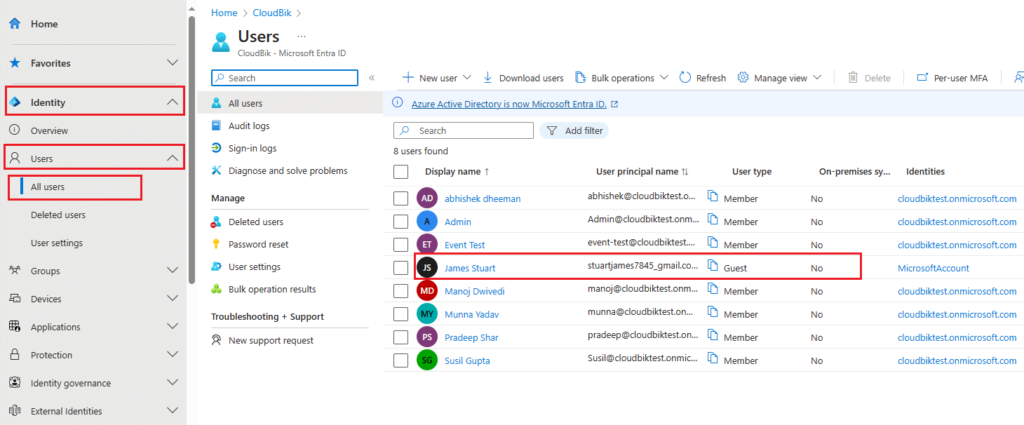
Task: Expand the Devices section chevron
Action: 172,298
